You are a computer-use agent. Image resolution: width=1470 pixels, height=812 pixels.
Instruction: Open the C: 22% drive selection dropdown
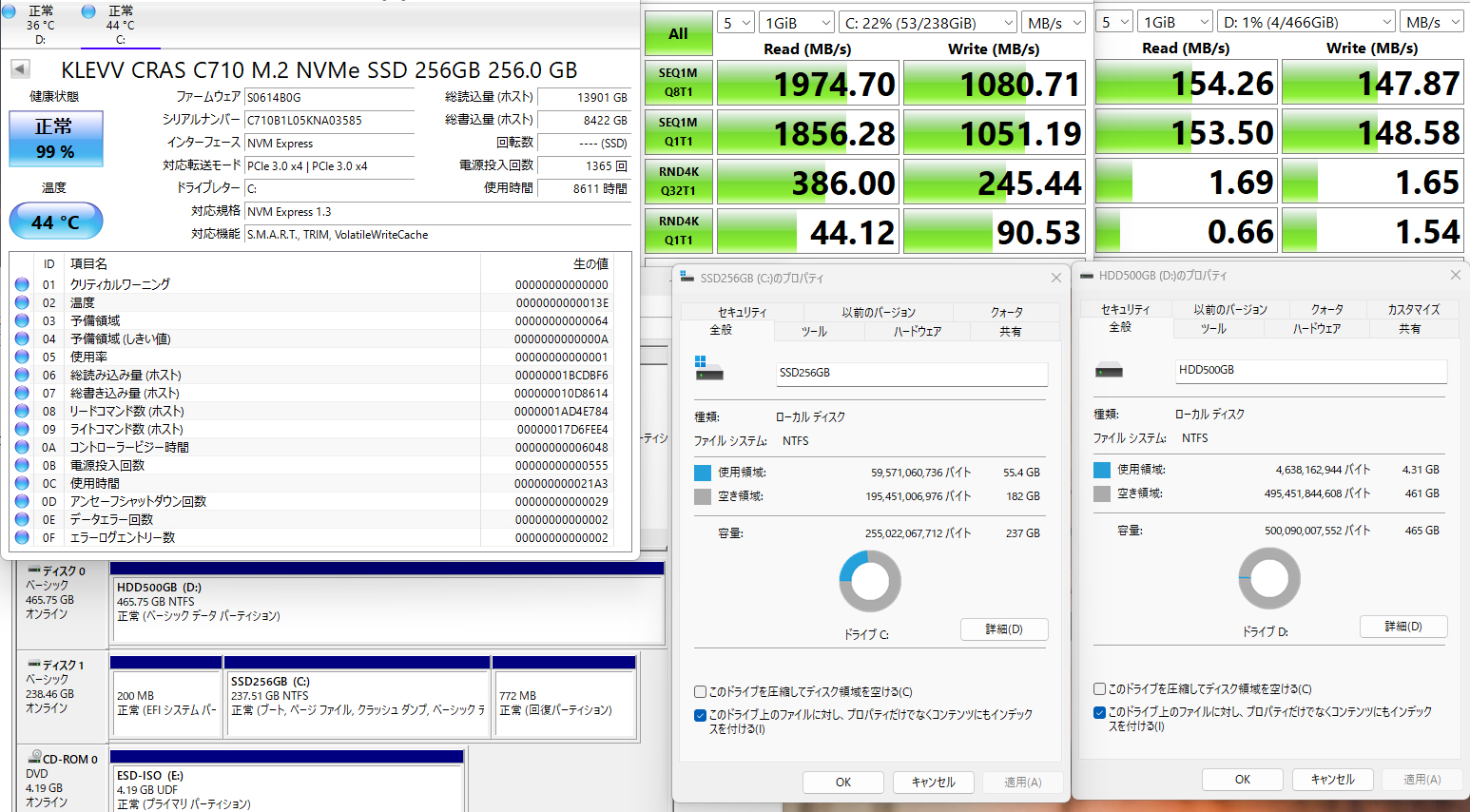928,23
